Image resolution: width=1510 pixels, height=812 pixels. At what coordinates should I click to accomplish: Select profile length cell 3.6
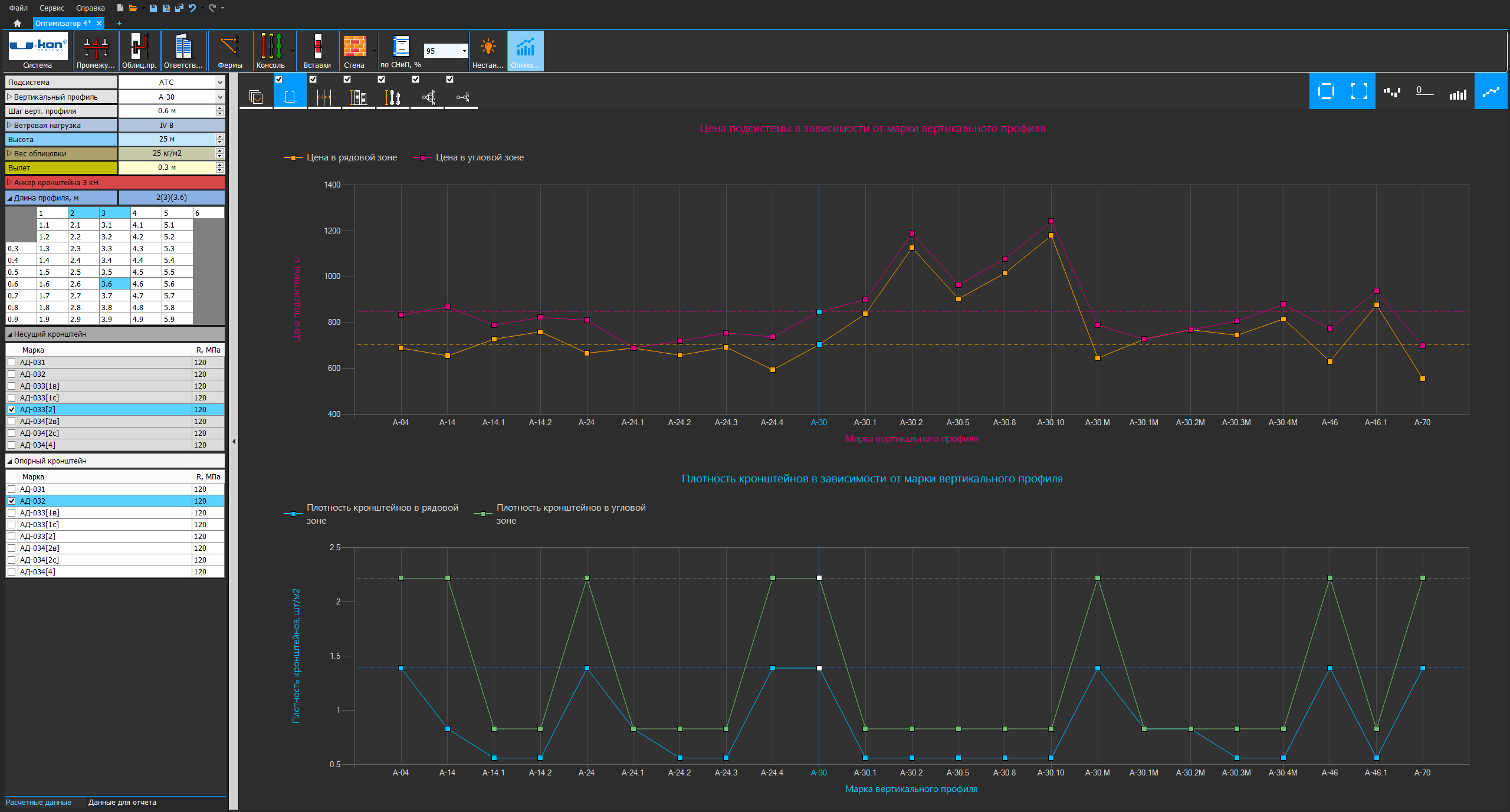[114, 284]
